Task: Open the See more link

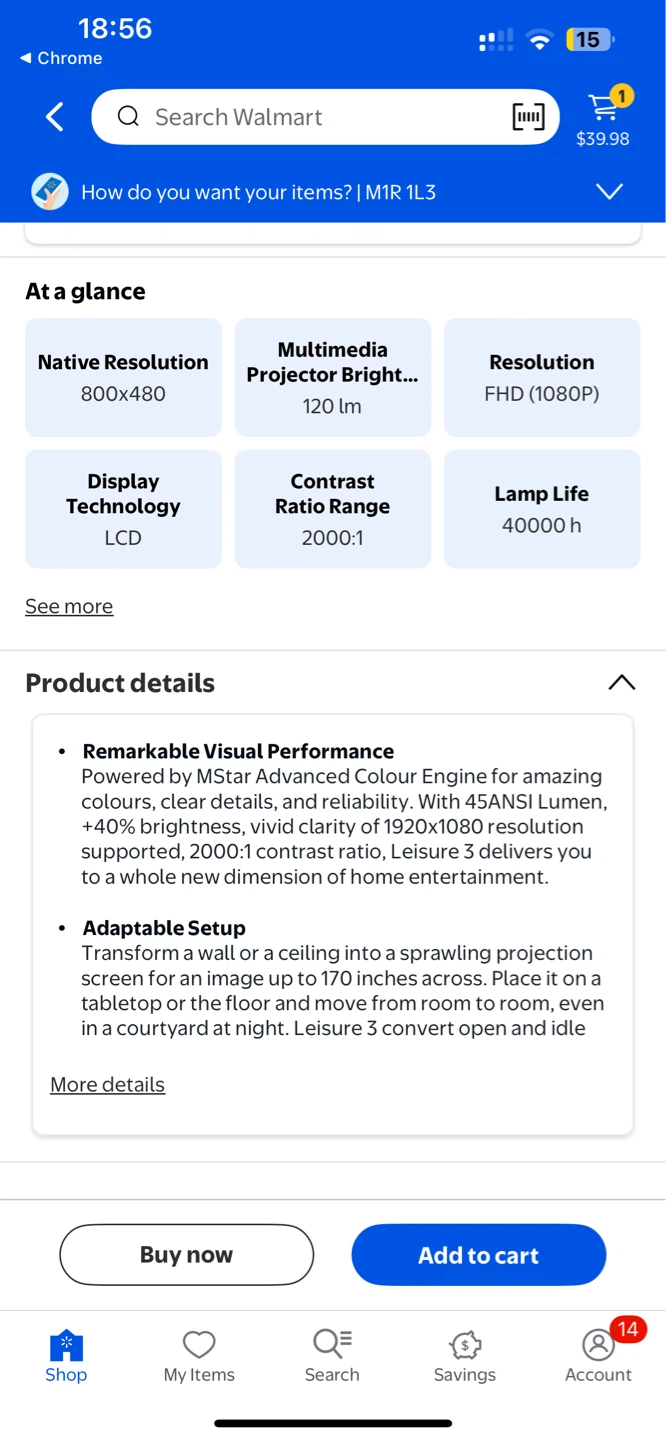Action: (69, 606)
